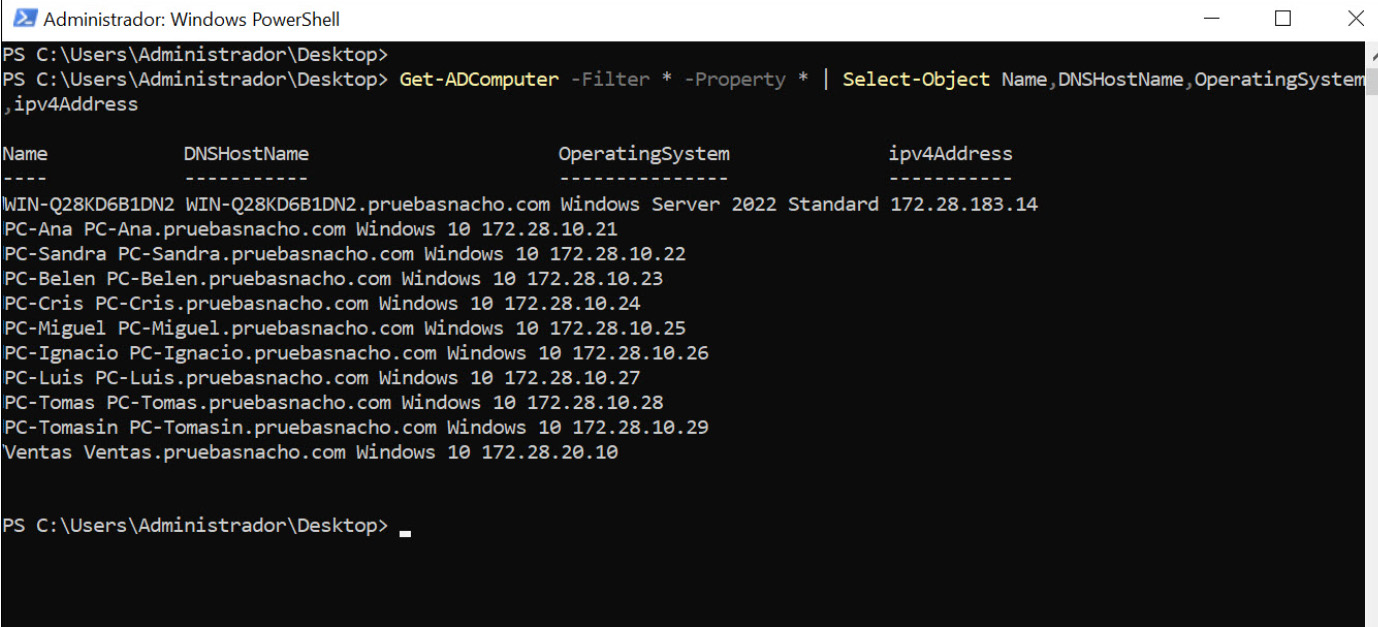
Task: Click the 'OperatingSystem' column header
Action: click(x=644, y=154)
